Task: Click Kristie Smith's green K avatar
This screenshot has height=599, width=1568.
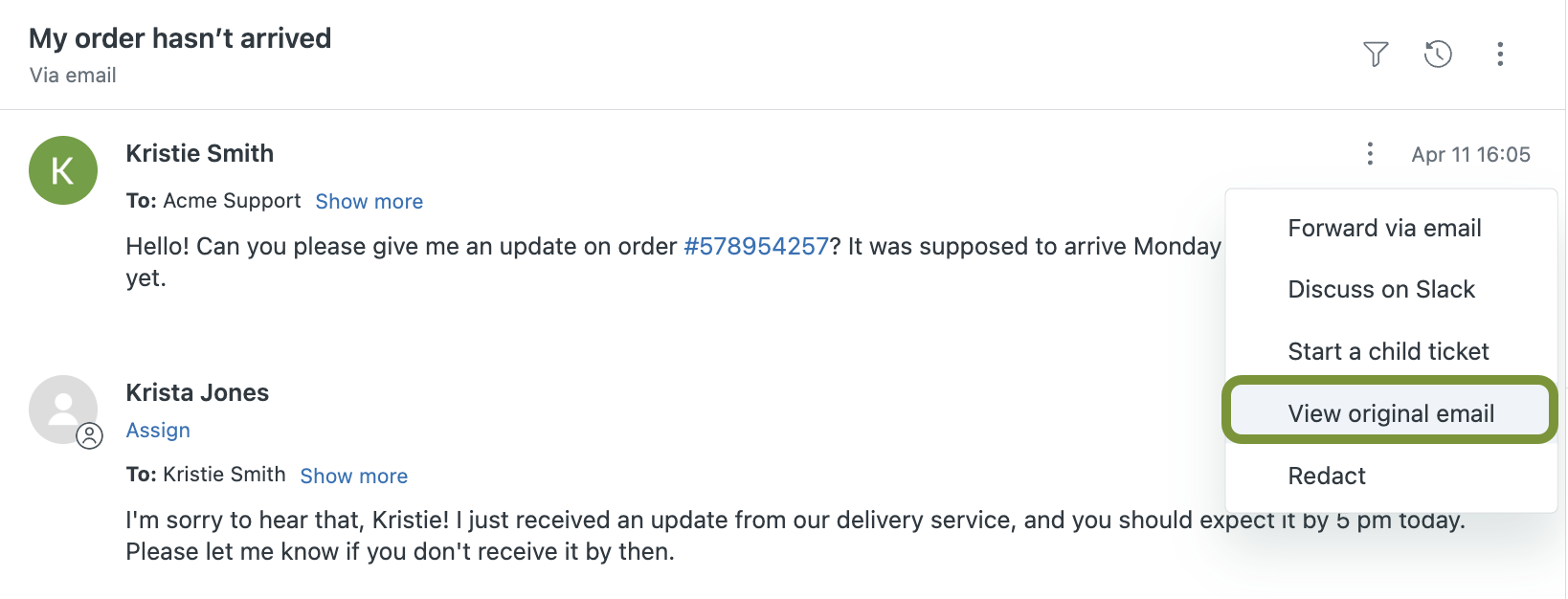Action: click(x=63, y=170)
